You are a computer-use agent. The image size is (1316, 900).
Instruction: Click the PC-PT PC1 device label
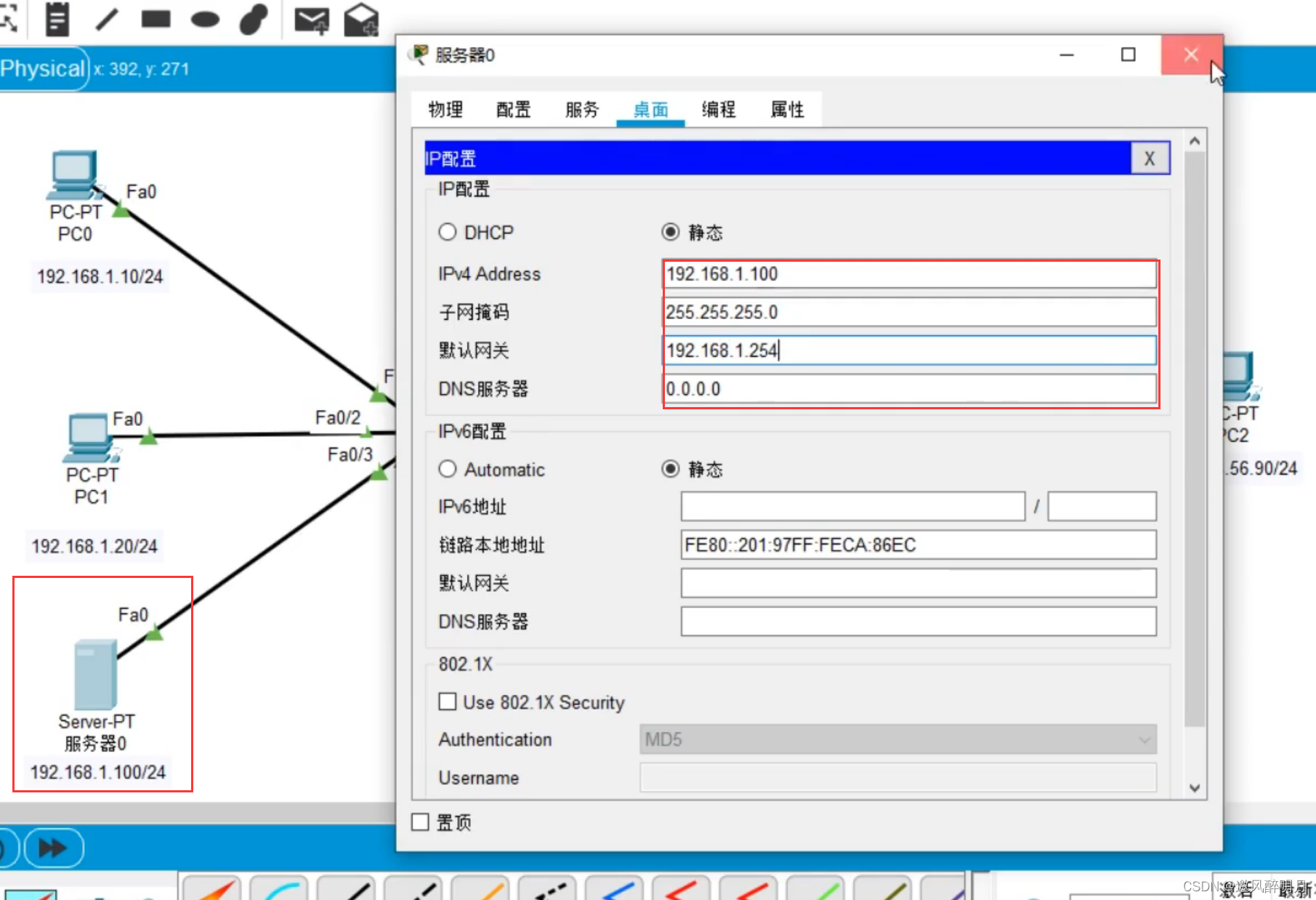pos(92,486)
